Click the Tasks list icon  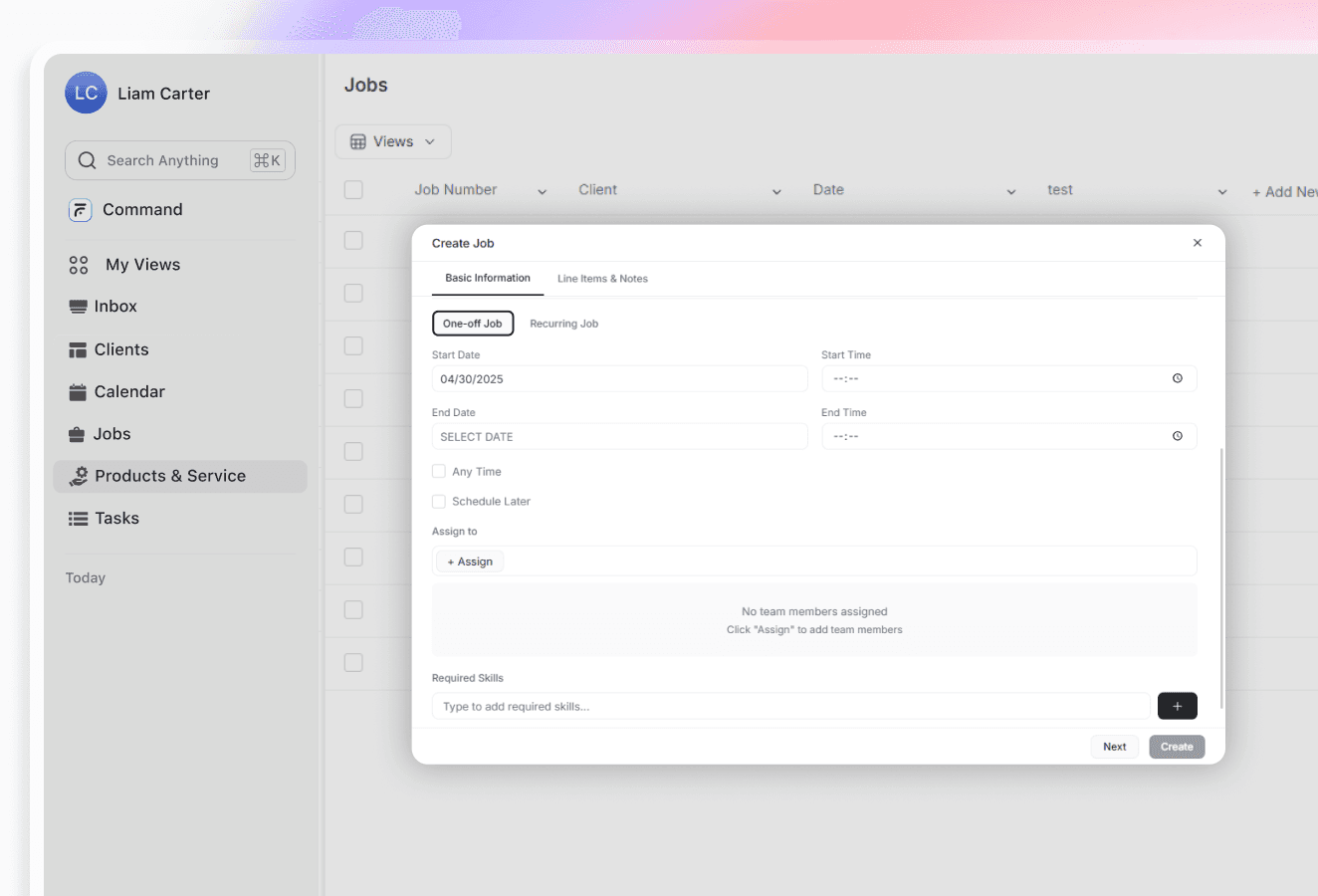pyautogui.click(x=76, y=518)
